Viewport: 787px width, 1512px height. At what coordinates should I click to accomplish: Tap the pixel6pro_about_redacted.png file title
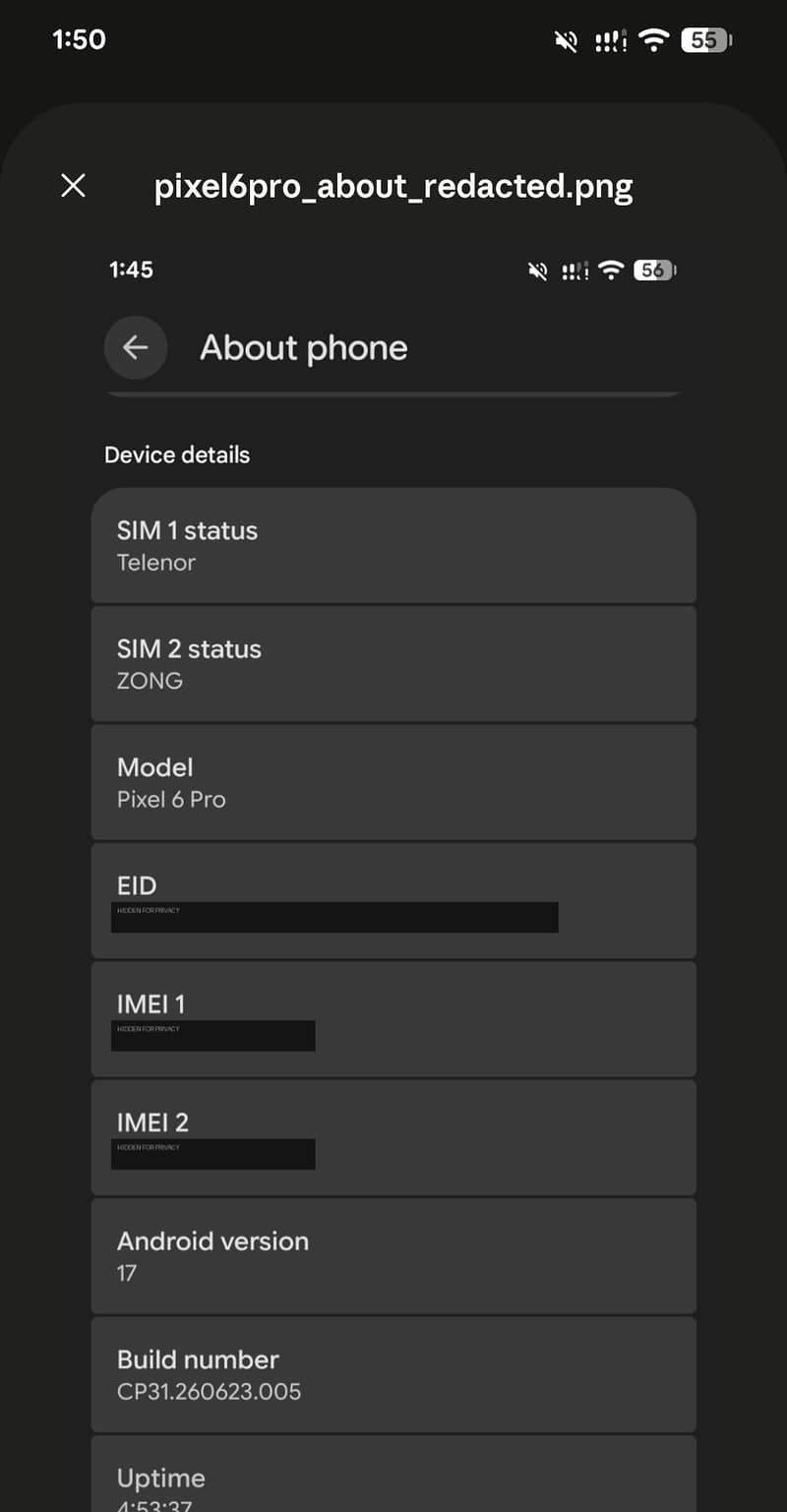click(x=393, y=186)
